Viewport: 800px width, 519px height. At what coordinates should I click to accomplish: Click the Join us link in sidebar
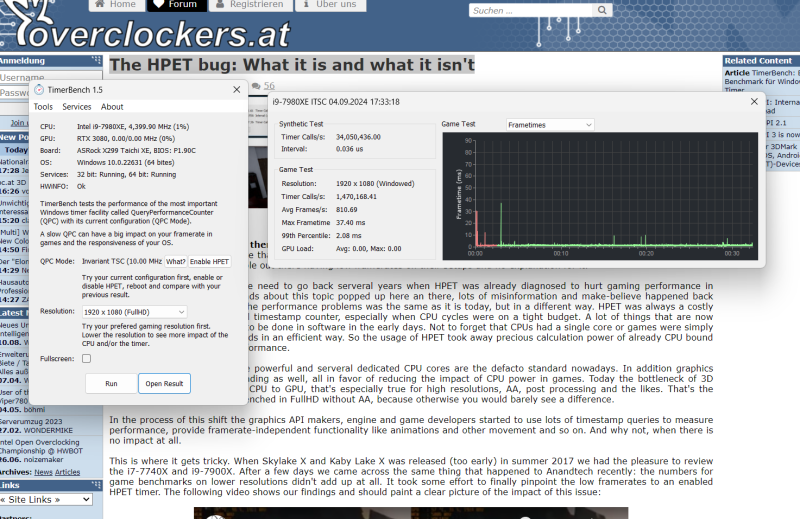[19, 123]
